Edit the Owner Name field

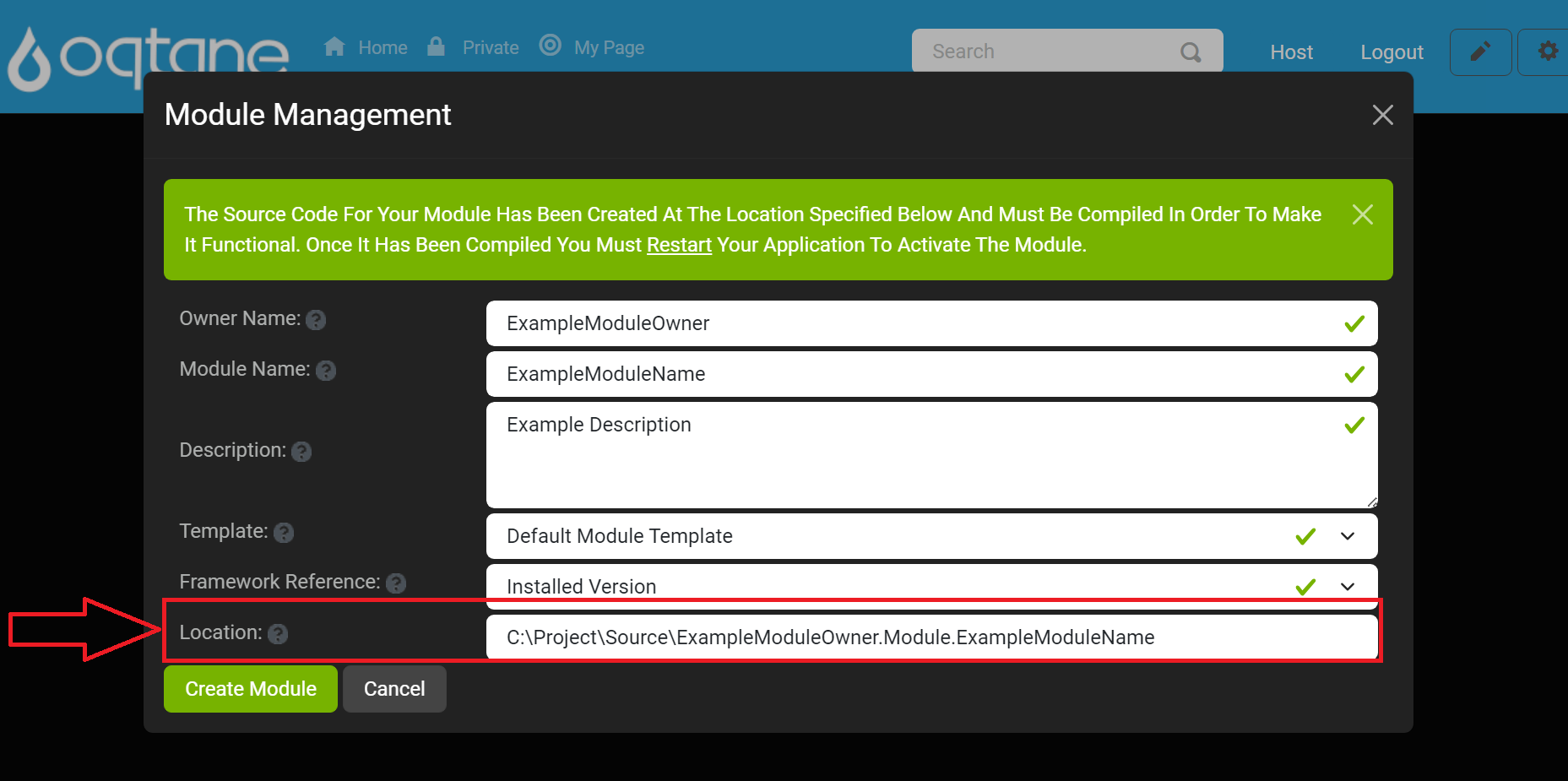tap(931, 323)
